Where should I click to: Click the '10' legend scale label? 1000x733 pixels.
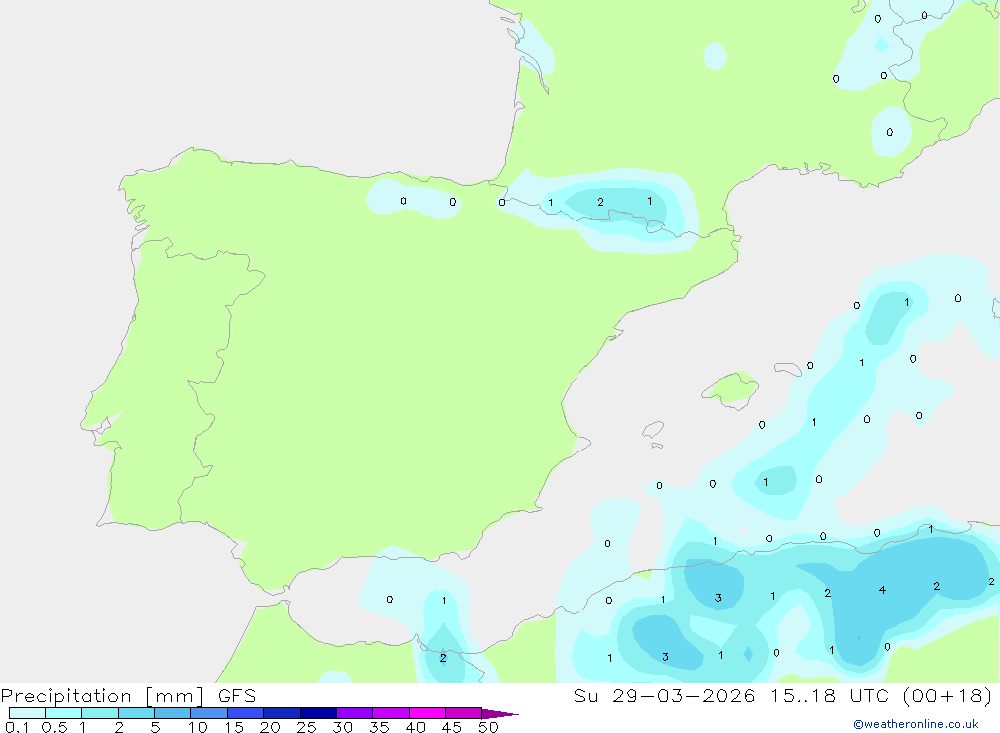(198, 727)
